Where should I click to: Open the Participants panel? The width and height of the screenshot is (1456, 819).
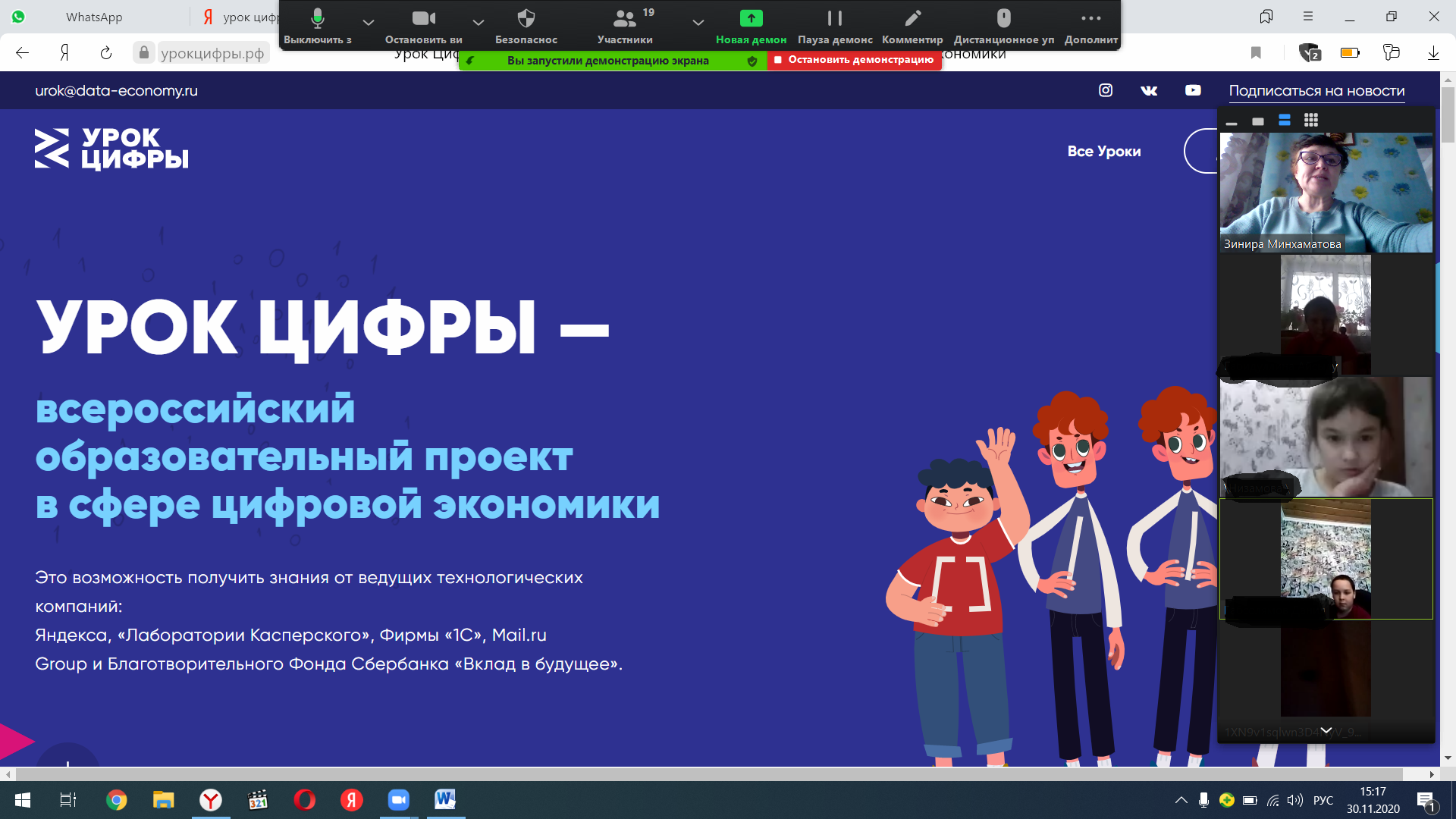(624, 19)
